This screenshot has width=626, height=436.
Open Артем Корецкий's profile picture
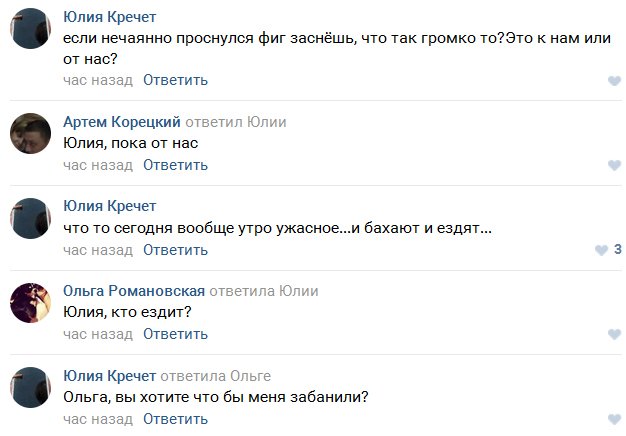[30, 133]
